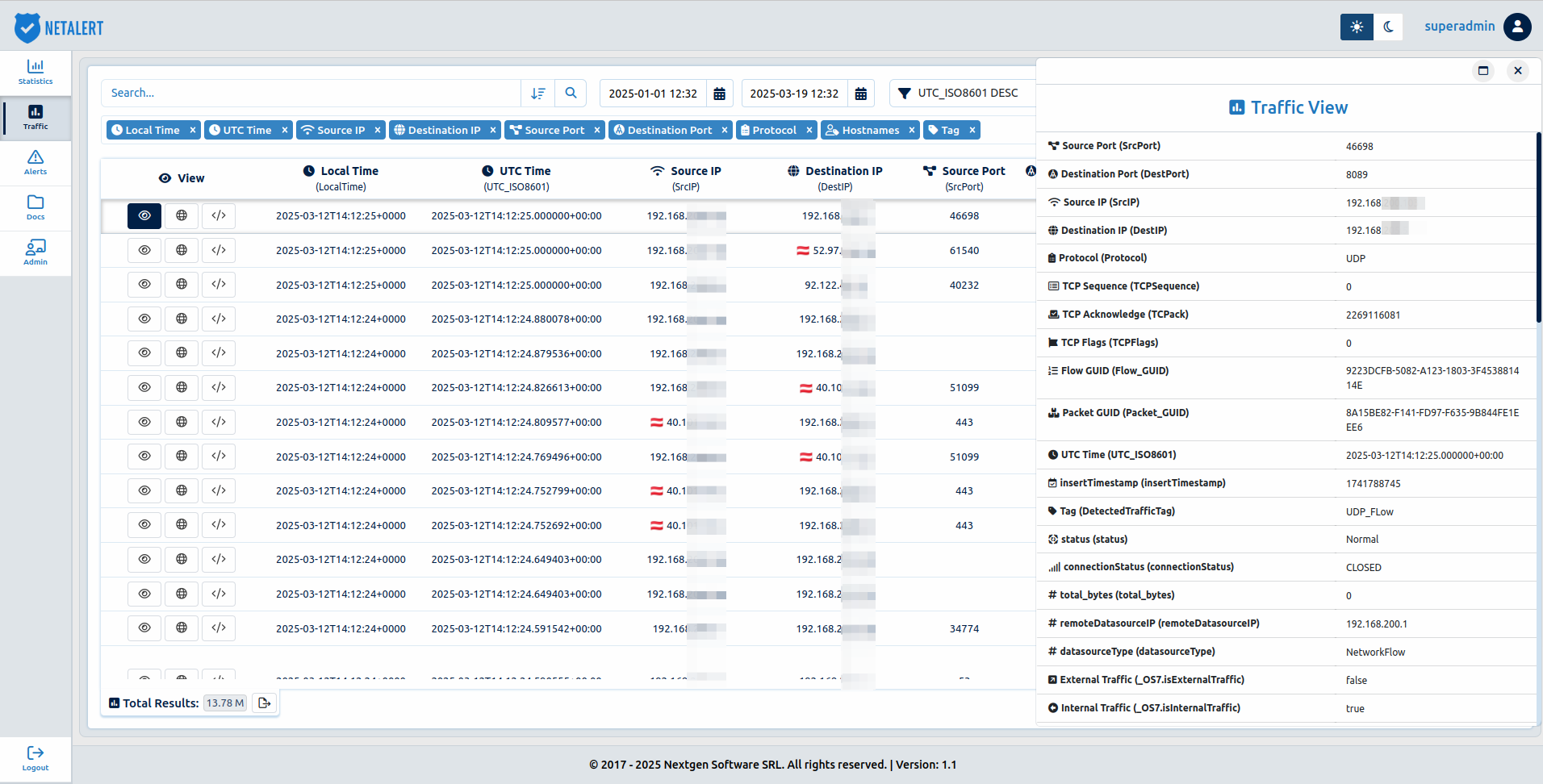Click the 13.78 M total results badge

tap(225, 703)
